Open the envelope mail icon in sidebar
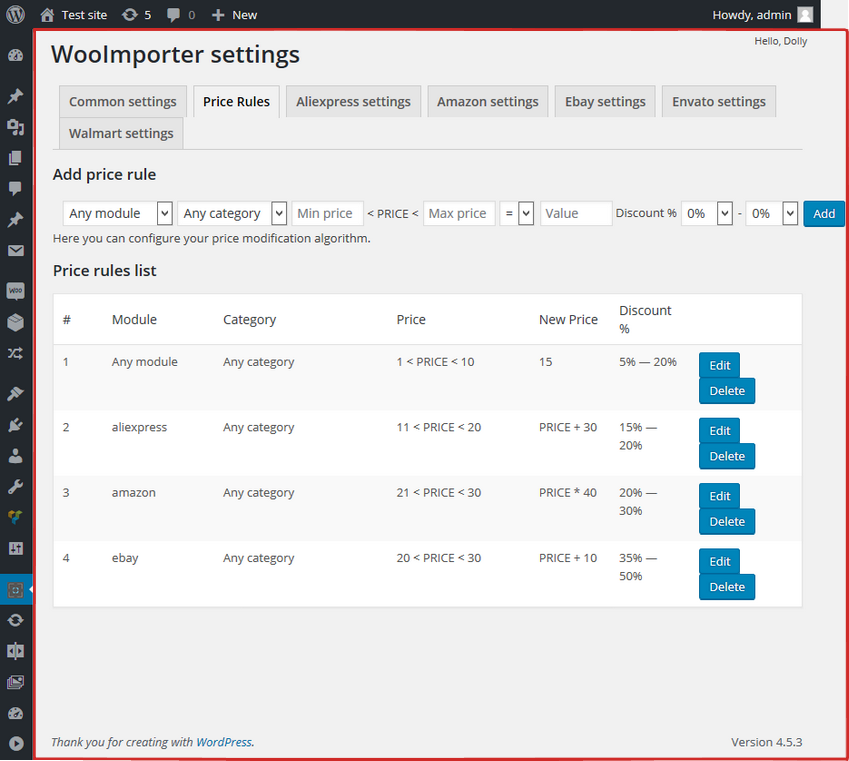The image size is (849, 761). click(16, 251)
